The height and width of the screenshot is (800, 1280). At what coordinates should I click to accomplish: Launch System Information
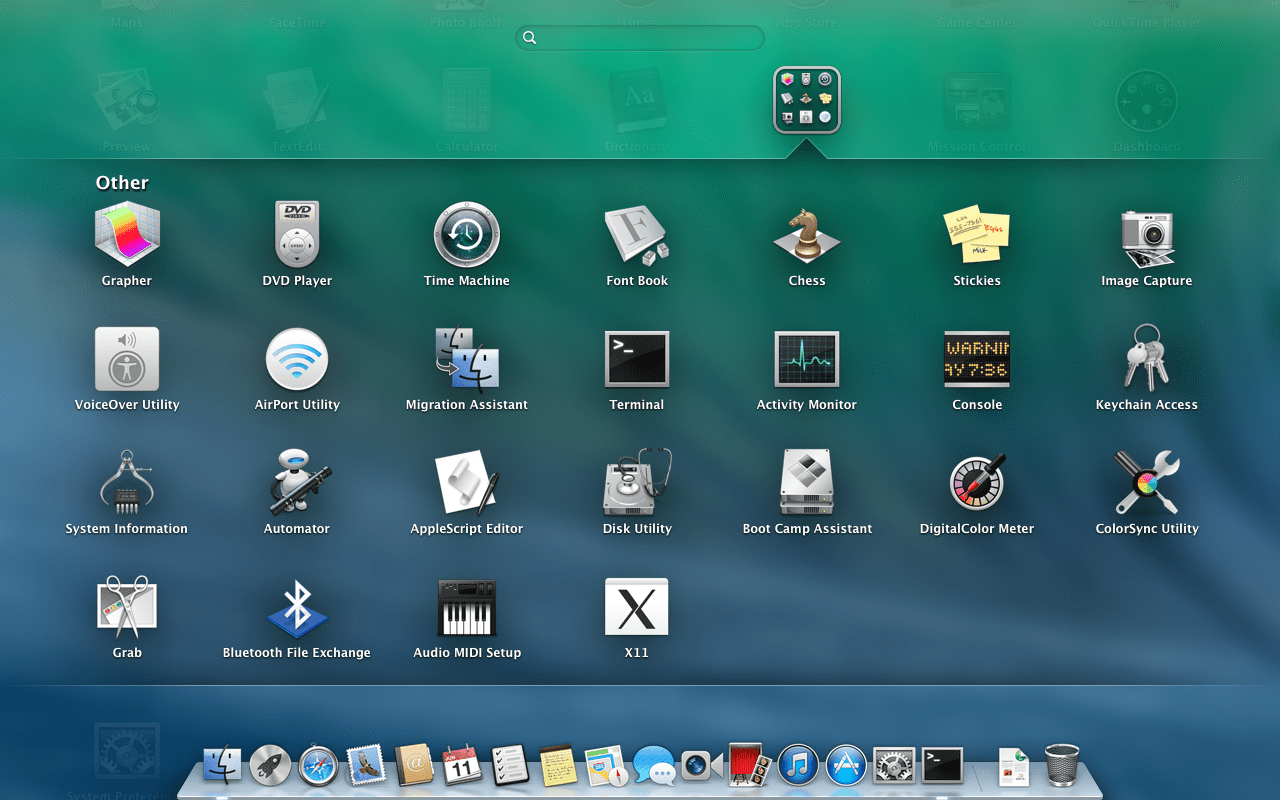(x=127, y=483)
